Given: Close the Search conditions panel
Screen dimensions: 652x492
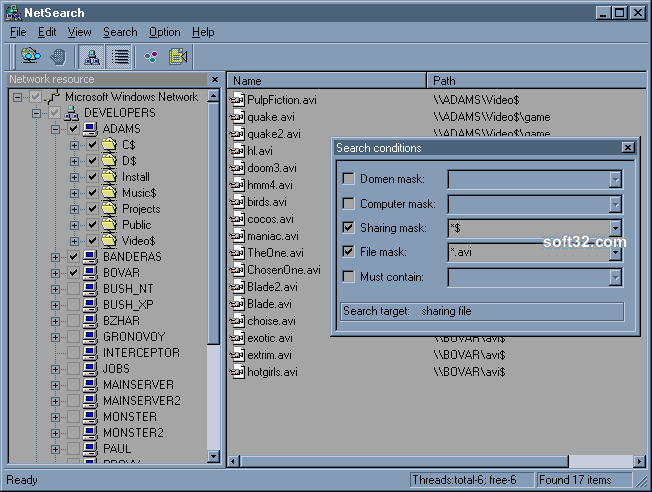Looking at the screenshot, I should coord(627,148).
